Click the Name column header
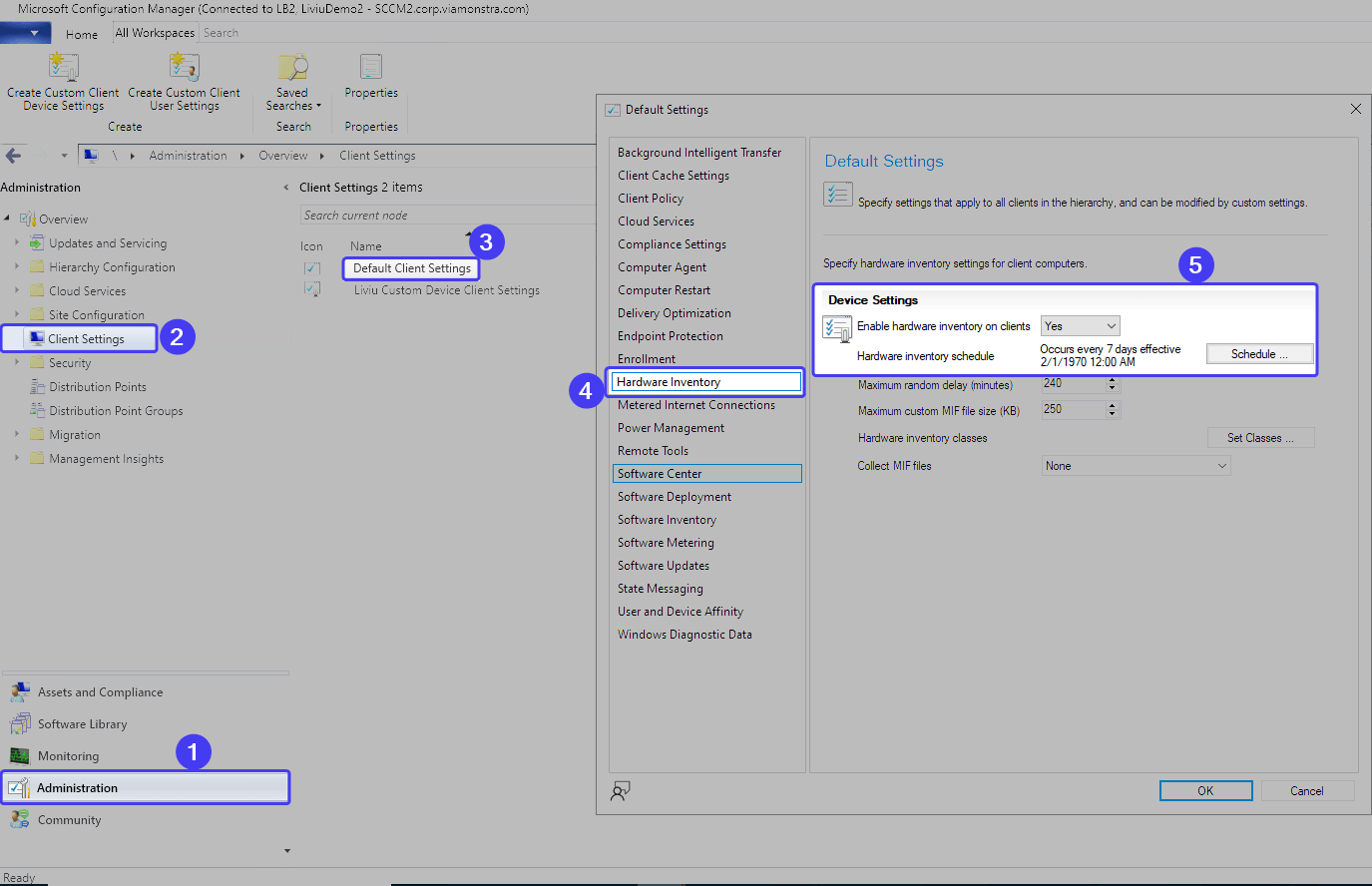The image size is (1372, 886). (366, 246)
